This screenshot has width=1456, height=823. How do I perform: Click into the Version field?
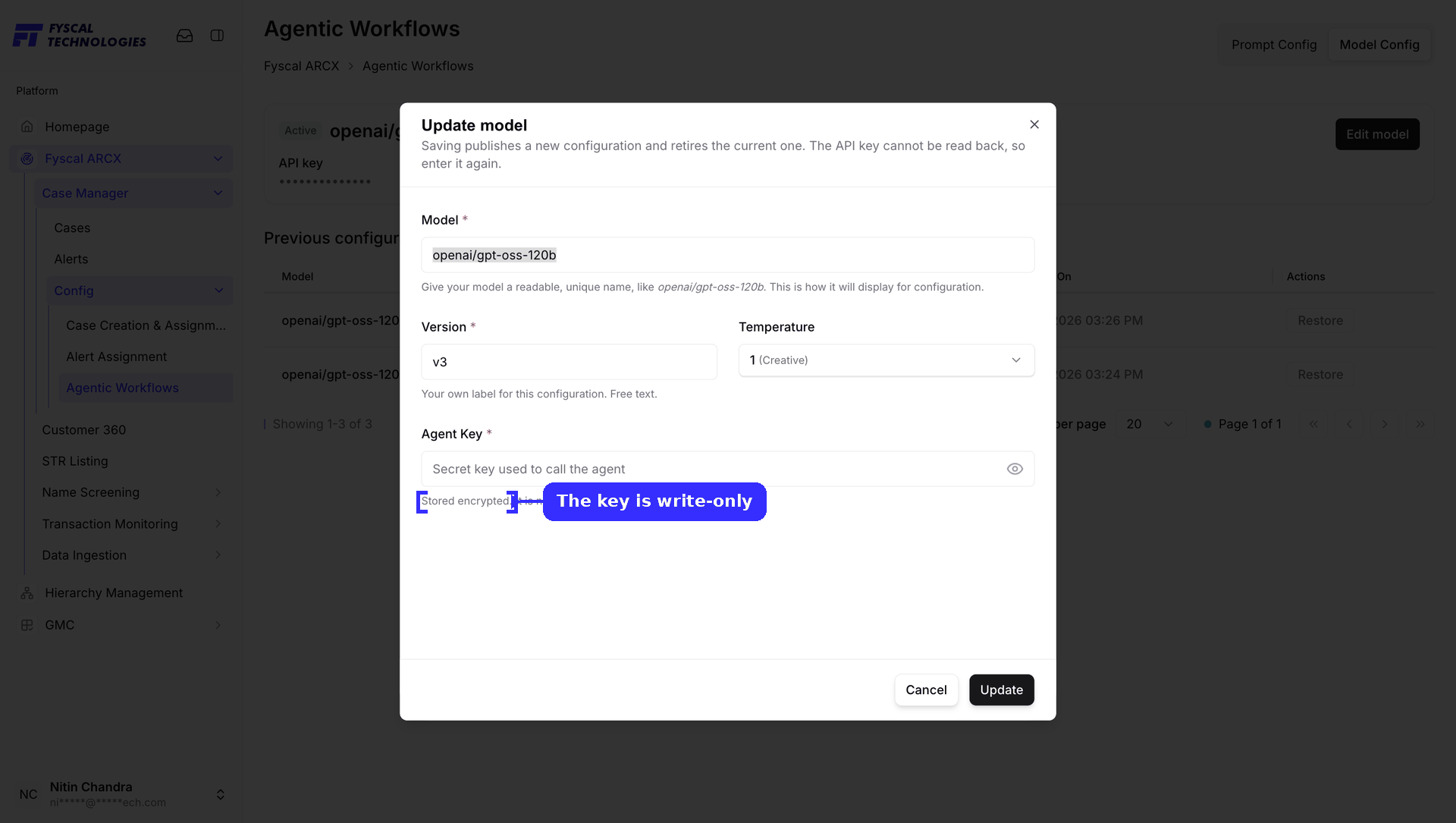(570, 362)
